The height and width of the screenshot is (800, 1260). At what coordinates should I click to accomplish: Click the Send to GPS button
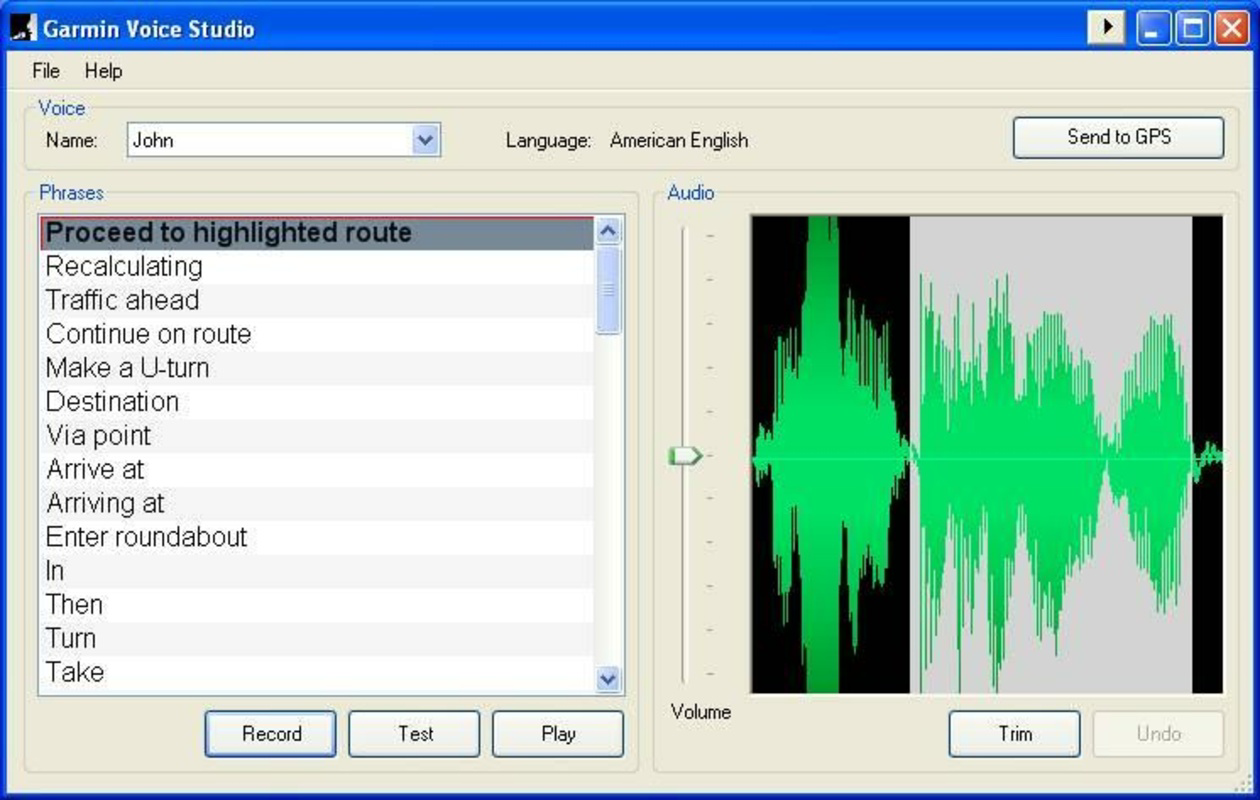[x=1117, y=137]
